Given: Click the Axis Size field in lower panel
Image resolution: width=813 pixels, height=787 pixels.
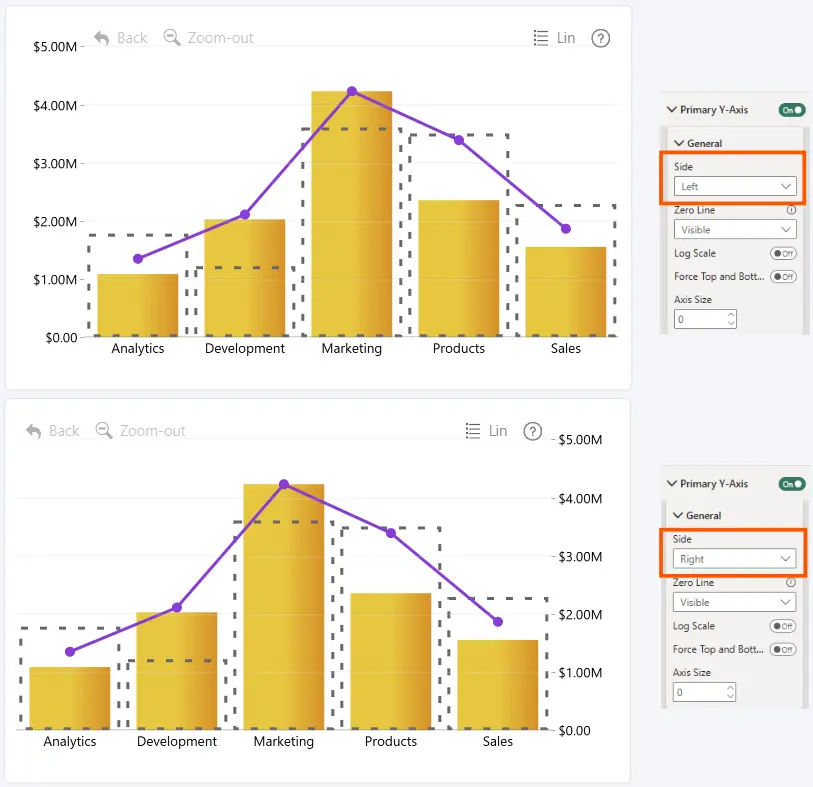Looking at the screenshot, I should pyautogui.click(x=704, y=692).
